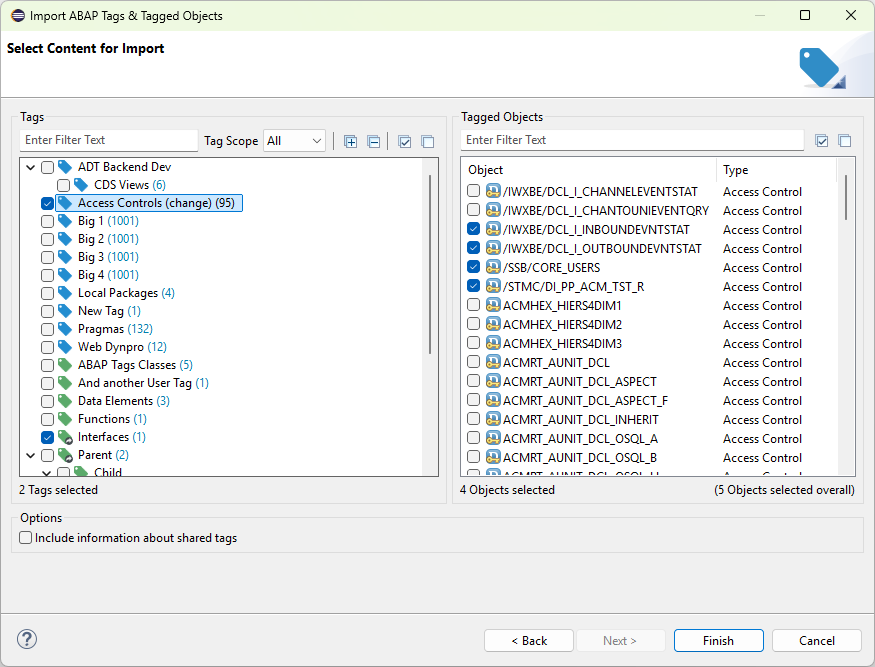Click icon of ACMRT_AUNIT_DCL object

tap(493, 362)
